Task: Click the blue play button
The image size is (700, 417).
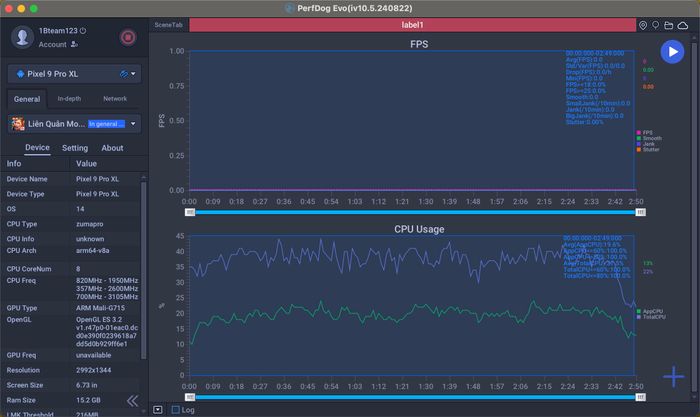Action: (x=672, y=52)
